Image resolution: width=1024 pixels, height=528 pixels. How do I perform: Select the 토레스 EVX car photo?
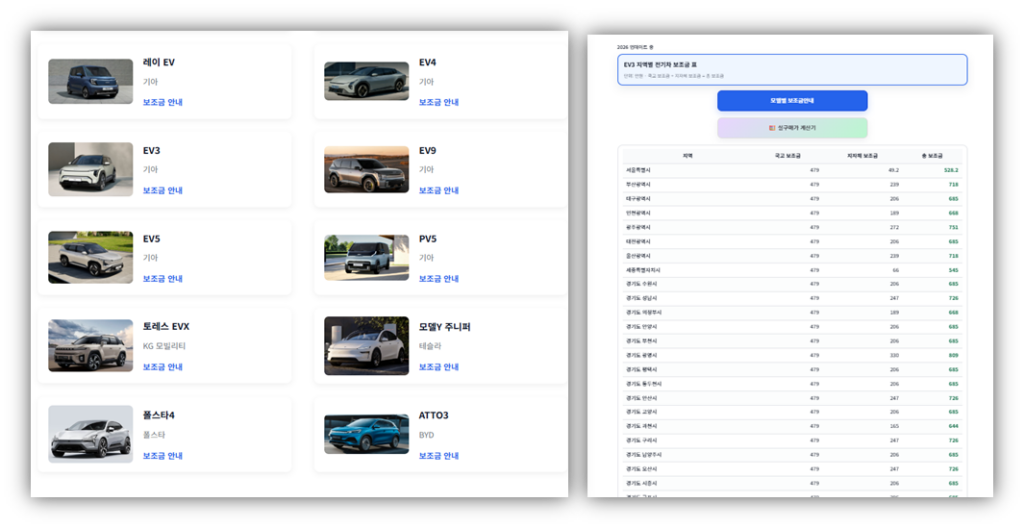pyautogui.click(x=91, y=346)
